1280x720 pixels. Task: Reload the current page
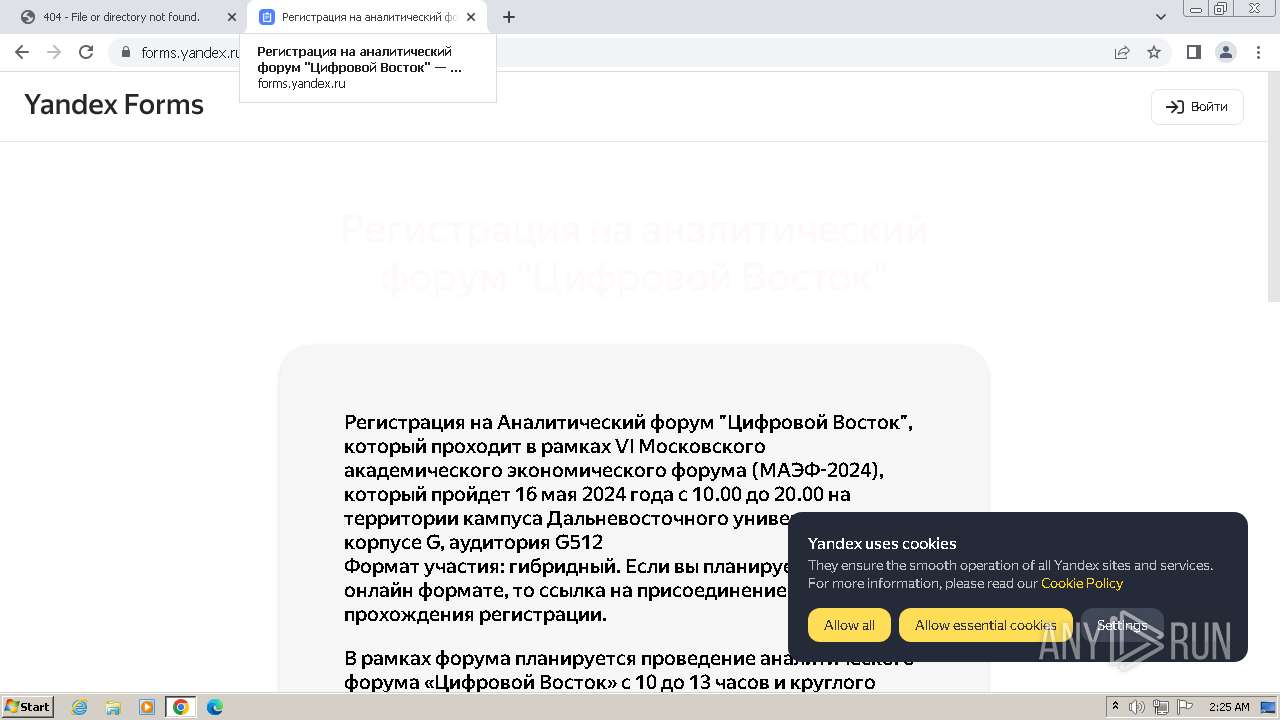click(86, 52)
